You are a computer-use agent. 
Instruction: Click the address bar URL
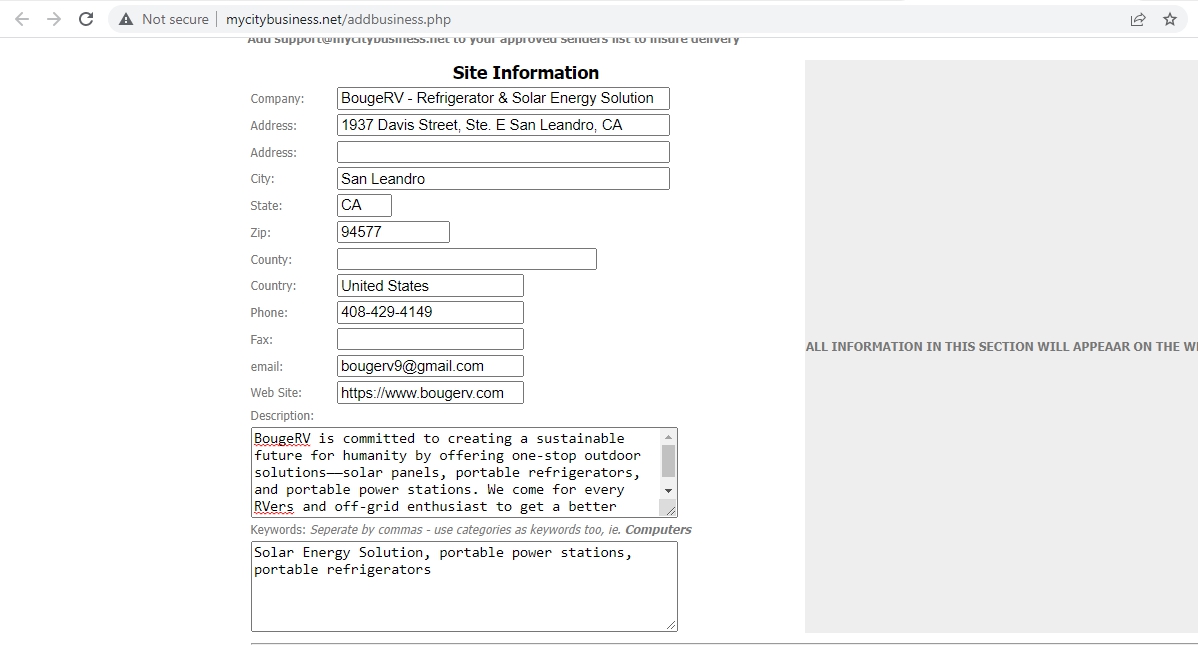coord(338,19)
